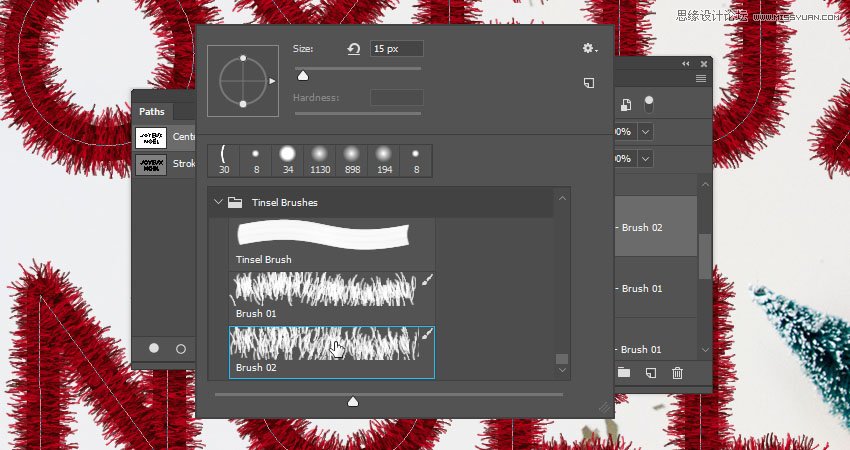Click the brush Size input field
This screenshot has height=450, width=850.
[x=396, y=49]
